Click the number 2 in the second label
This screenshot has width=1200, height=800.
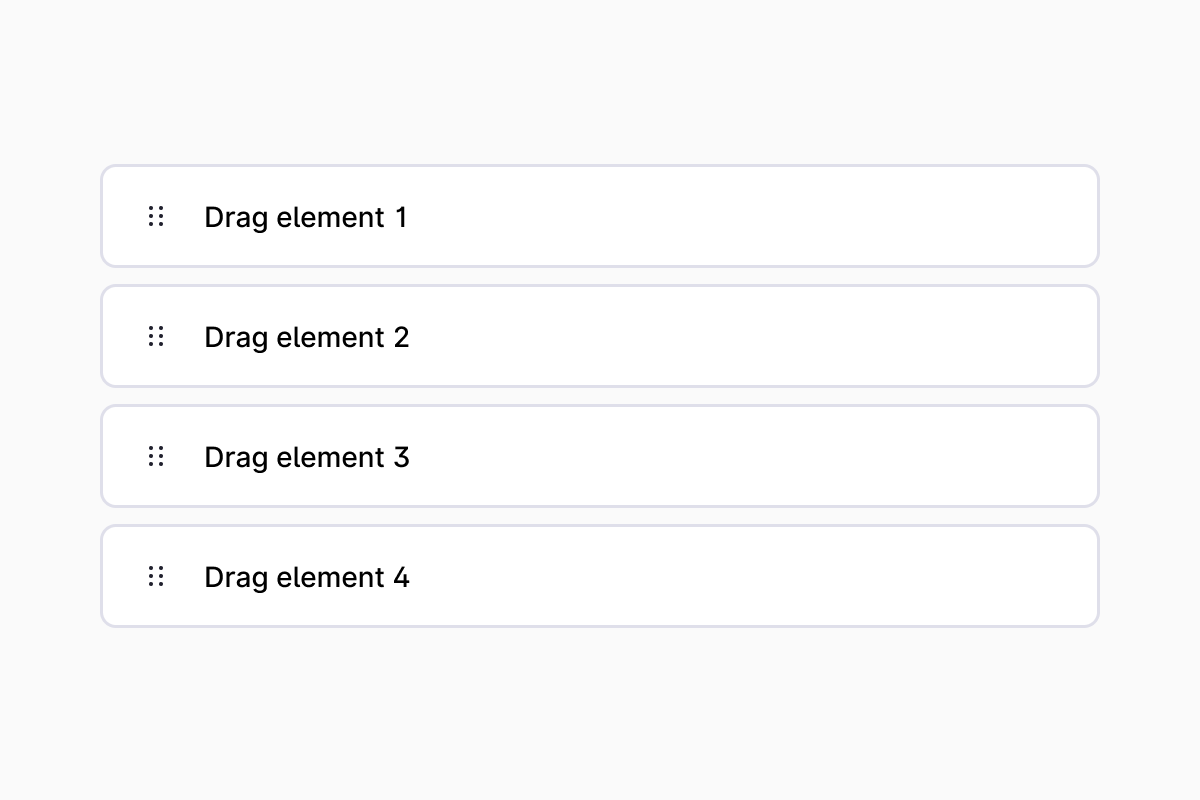click(x=401, y=337)
